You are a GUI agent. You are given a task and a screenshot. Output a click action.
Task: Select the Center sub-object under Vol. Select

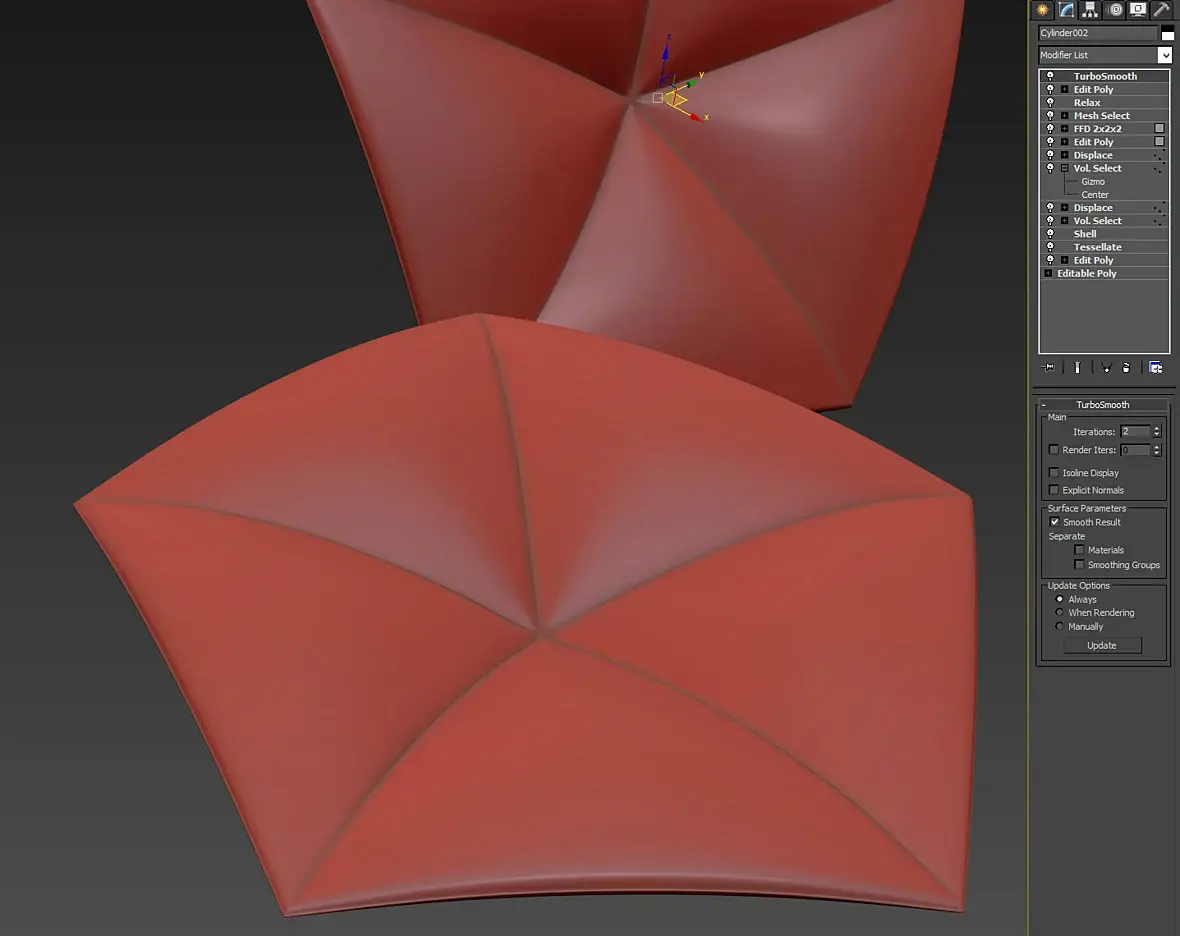1095,194
